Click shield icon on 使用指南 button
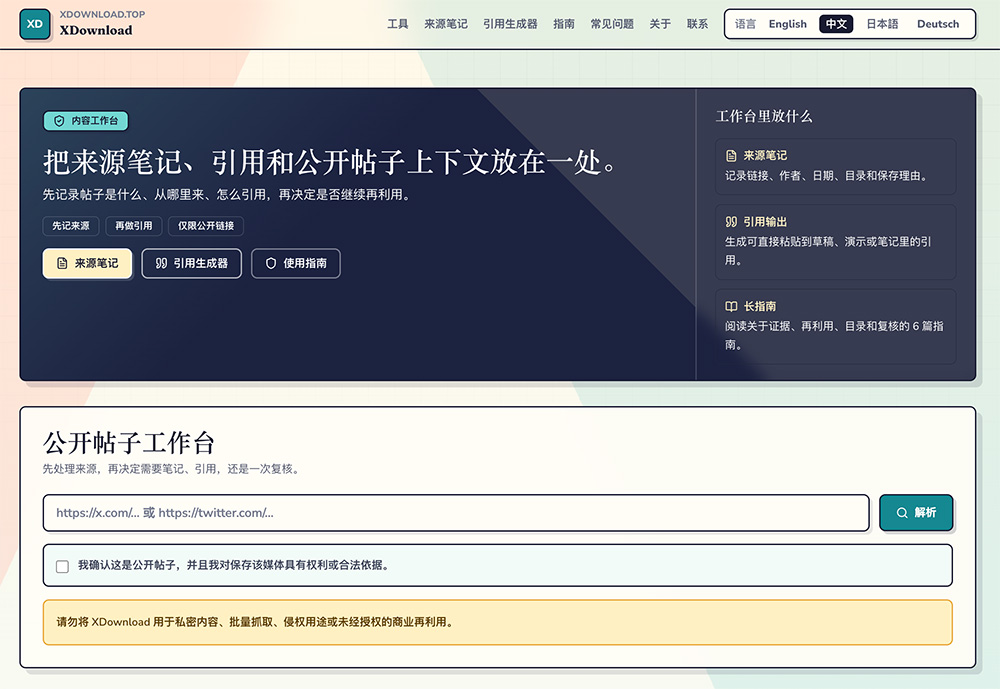Screen dimensions: 1000x689 coord(271,263)
